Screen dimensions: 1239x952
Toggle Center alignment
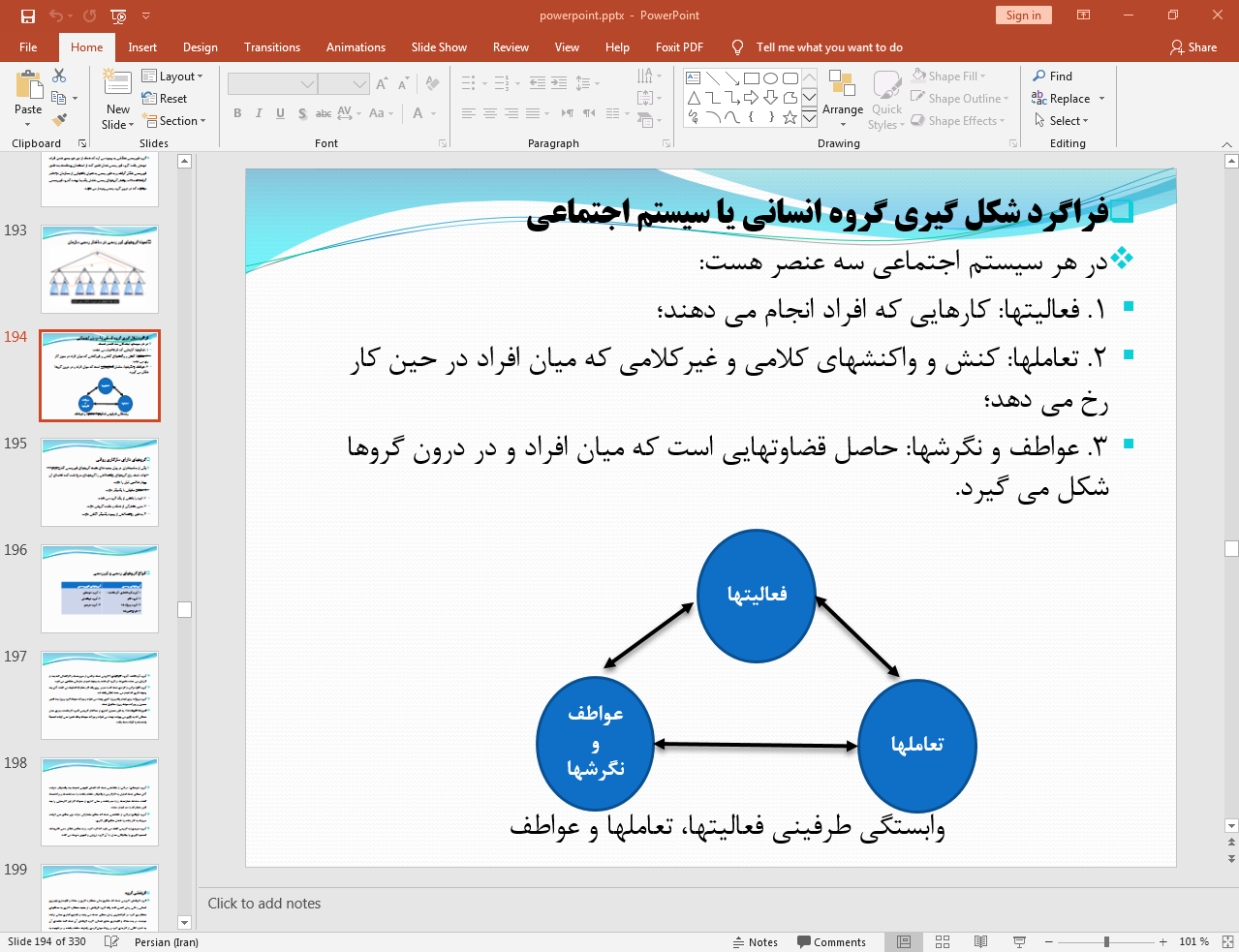click(x=489, y=113)
